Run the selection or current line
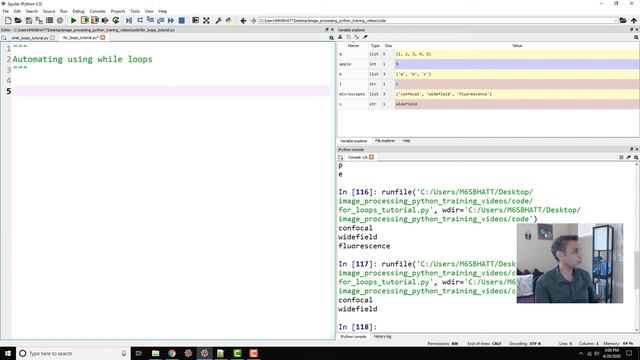This screenshot has width=640, height=360. (x=105, y=20)
